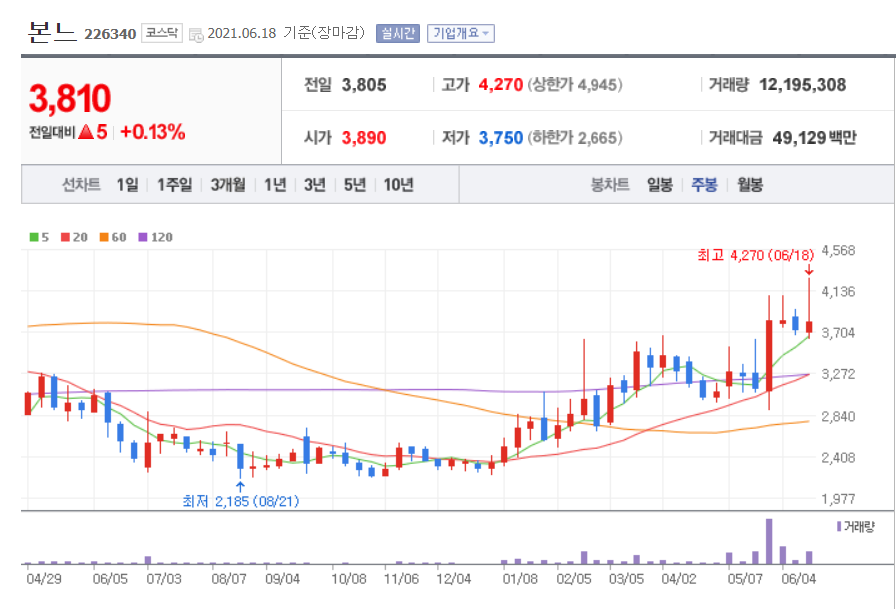Click the 전일 value 3,805

[364, 85]
